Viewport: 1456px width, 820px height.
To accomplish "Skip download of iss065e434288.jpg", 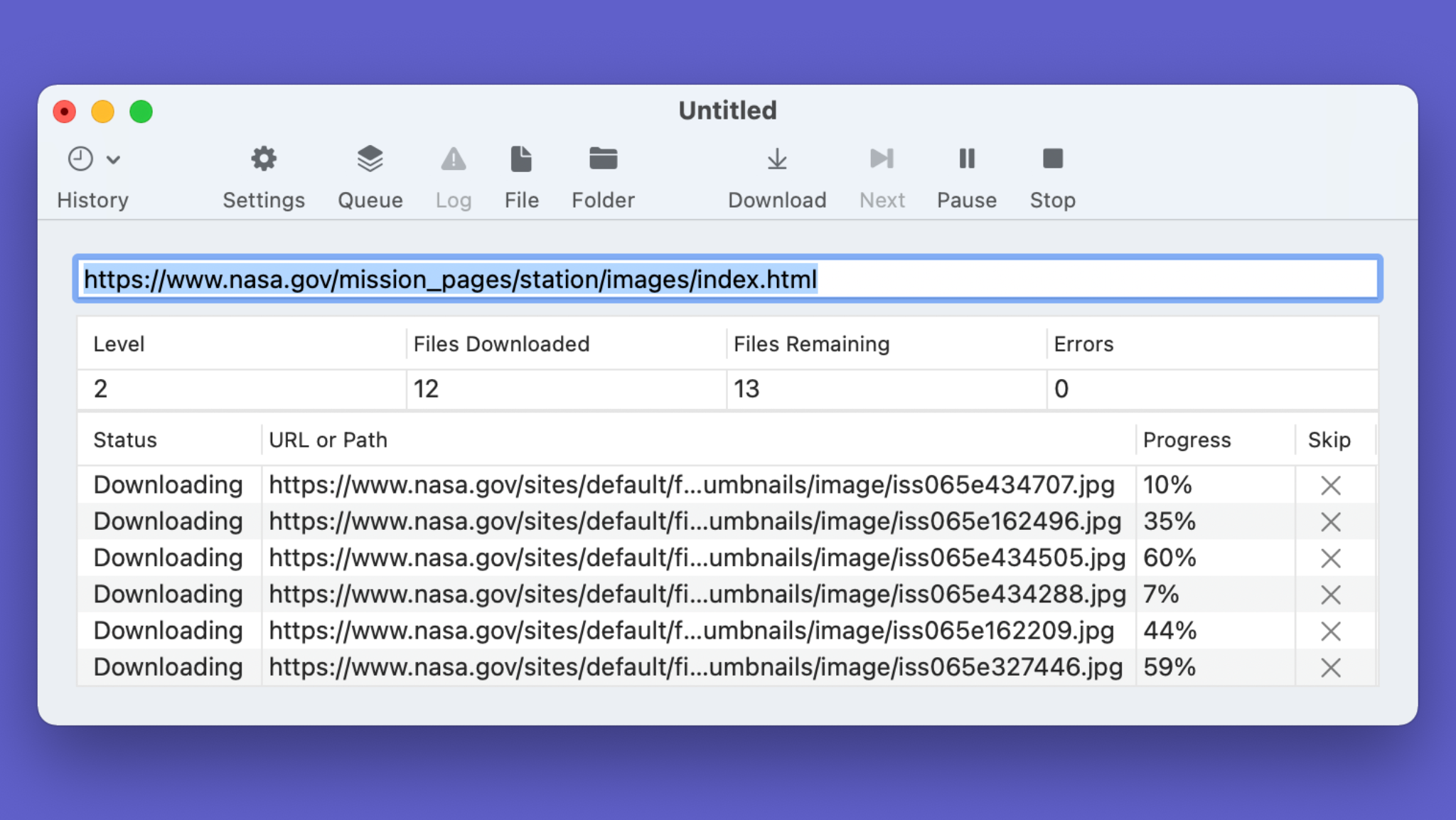I will [1330, 595].
